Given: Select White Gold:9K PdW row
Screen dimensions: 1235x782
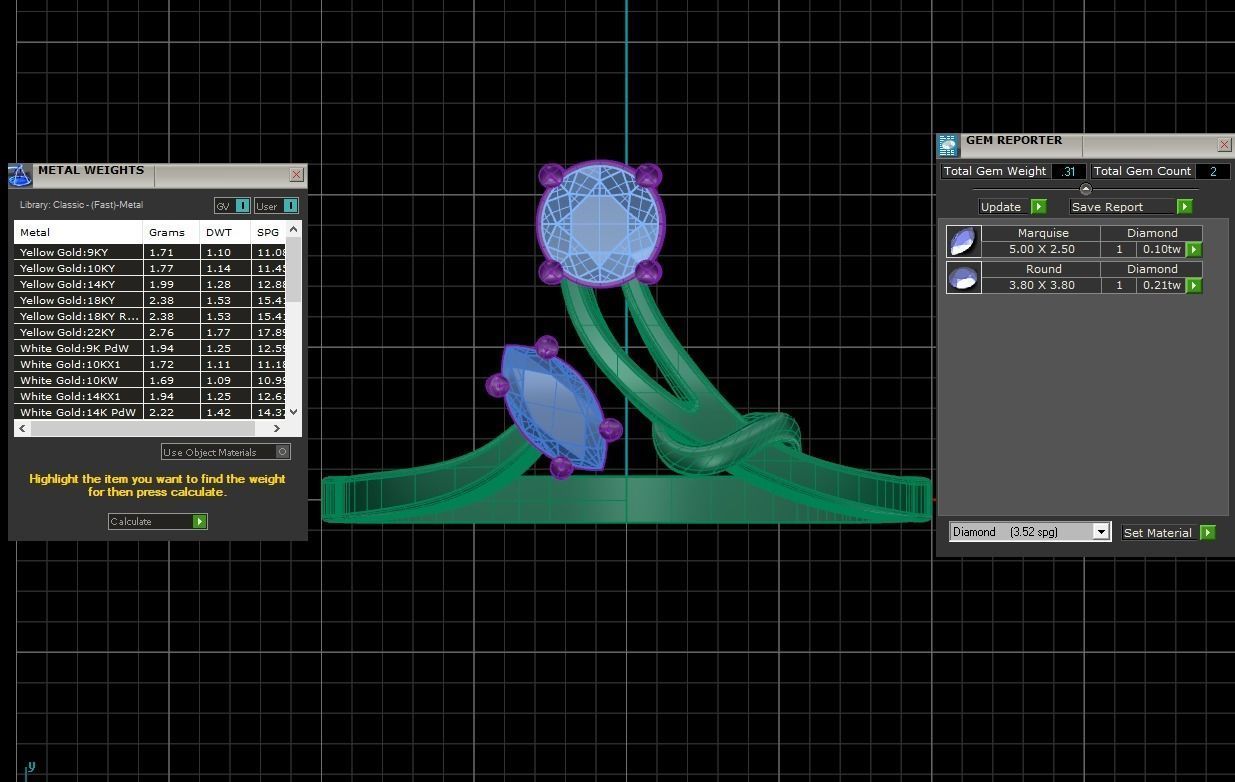Looking at the screenshot, I should coord(150,349).
